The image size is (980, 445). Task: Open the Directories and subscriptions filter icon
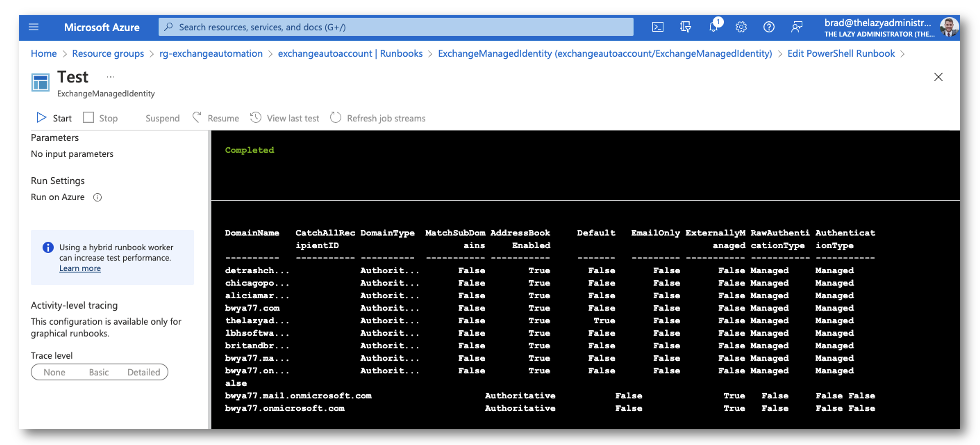pos(686,27)
